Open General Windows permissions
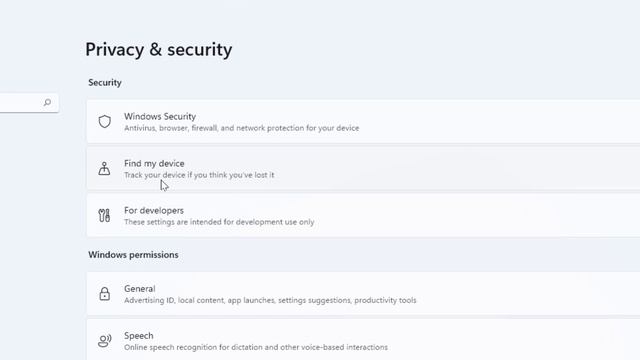Image resolution: width=640 pixels, height=360 pixels. click(x=363, y=294)
